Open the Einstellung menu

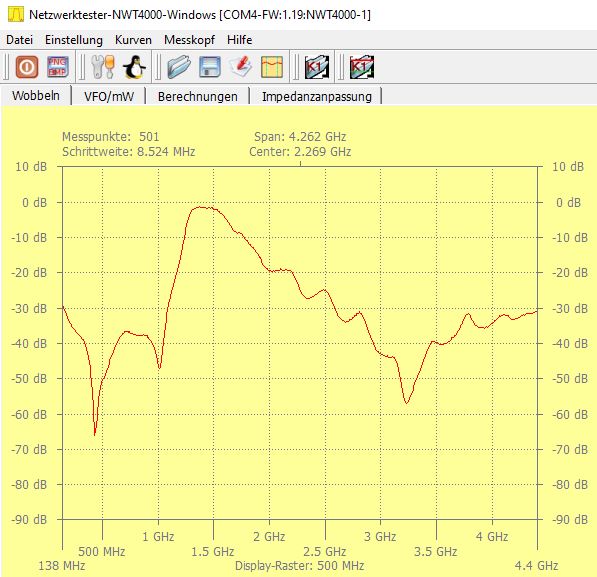(x=74, y=40)
